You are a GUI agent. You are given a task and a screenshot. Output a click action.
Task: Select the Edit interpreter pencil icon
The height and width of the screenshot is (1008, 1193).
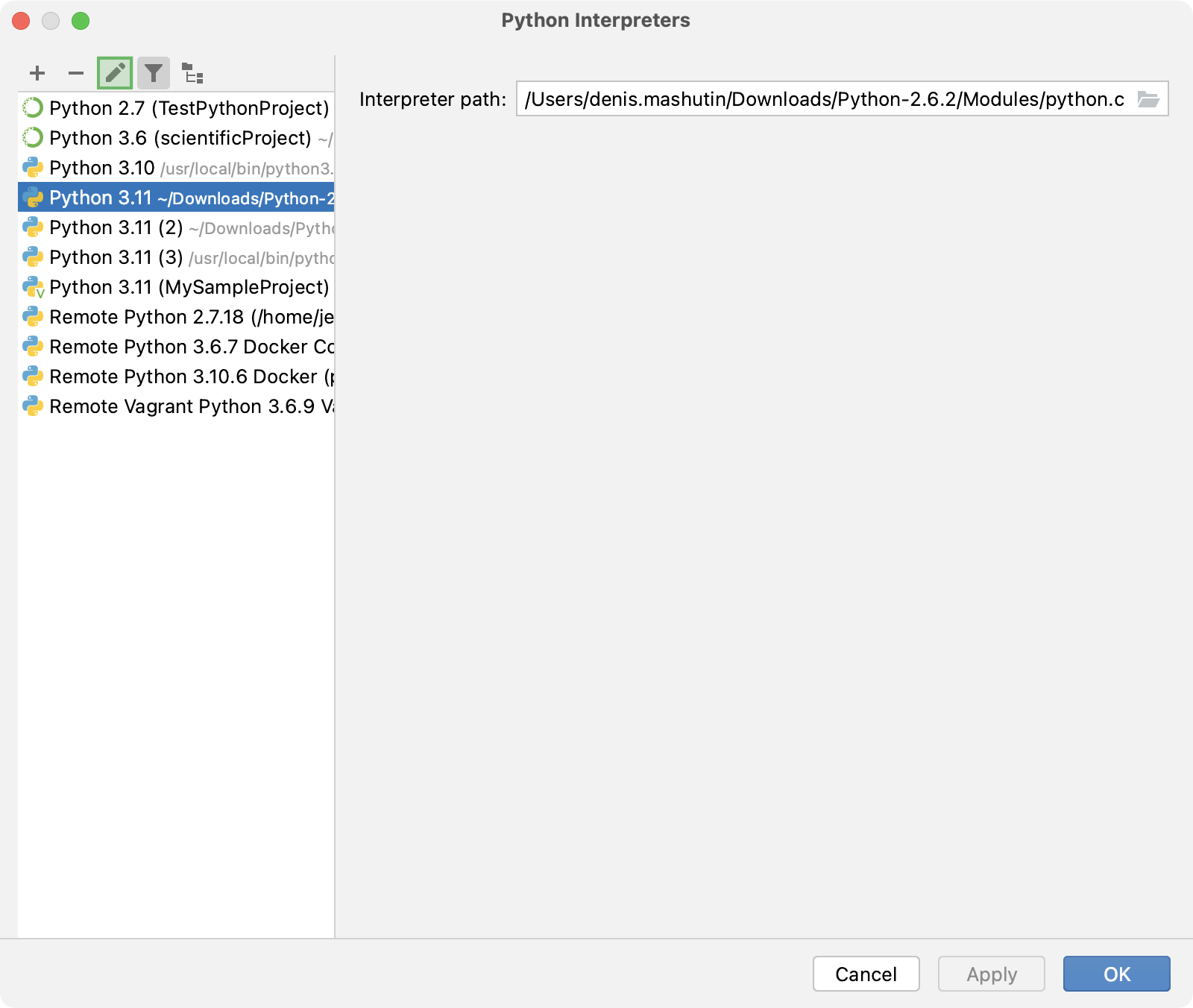pos(115,73)
